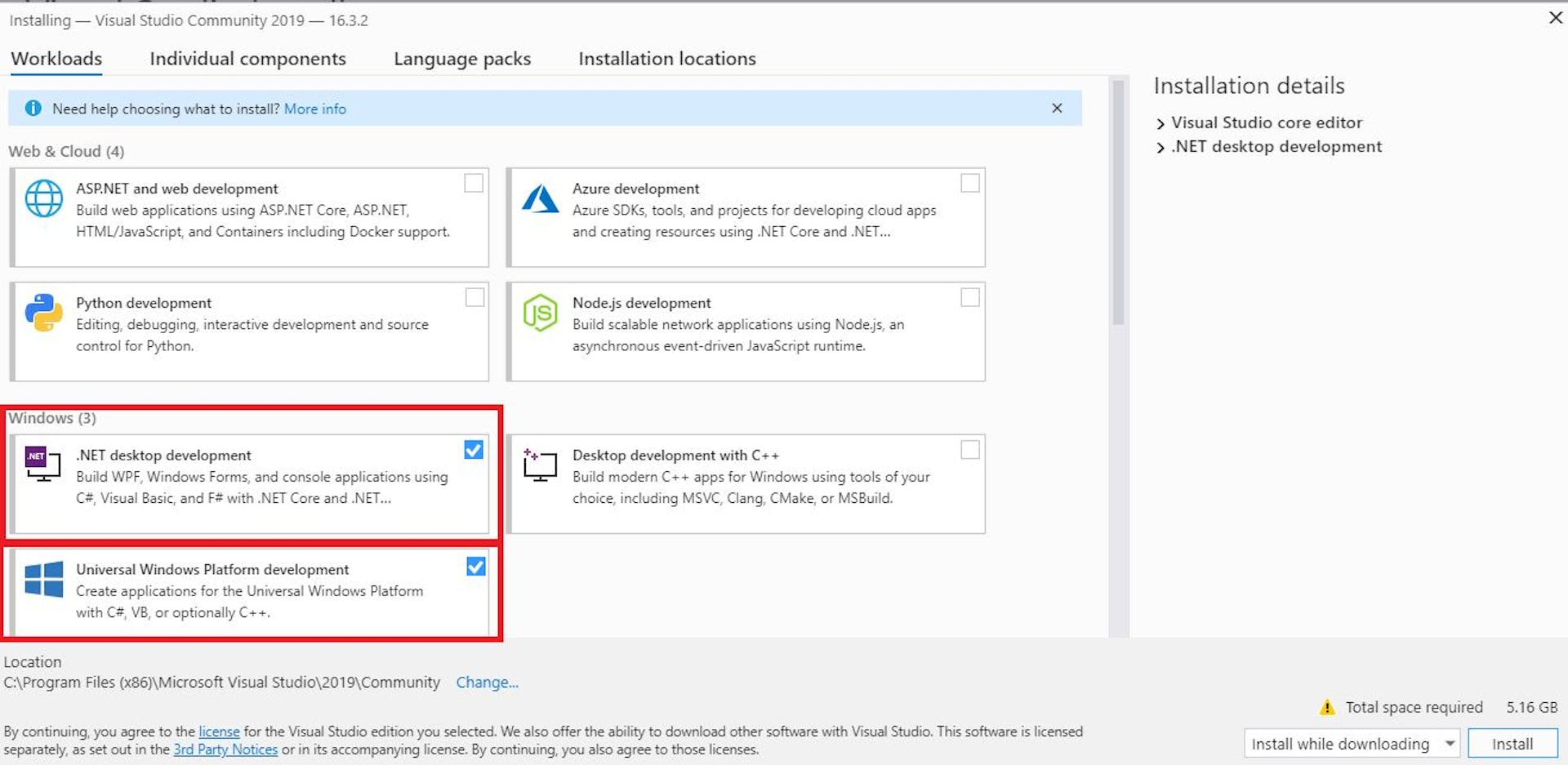Expand Visual Studio core editor details
The image size is (1568, 765).
pos(1161,123)
